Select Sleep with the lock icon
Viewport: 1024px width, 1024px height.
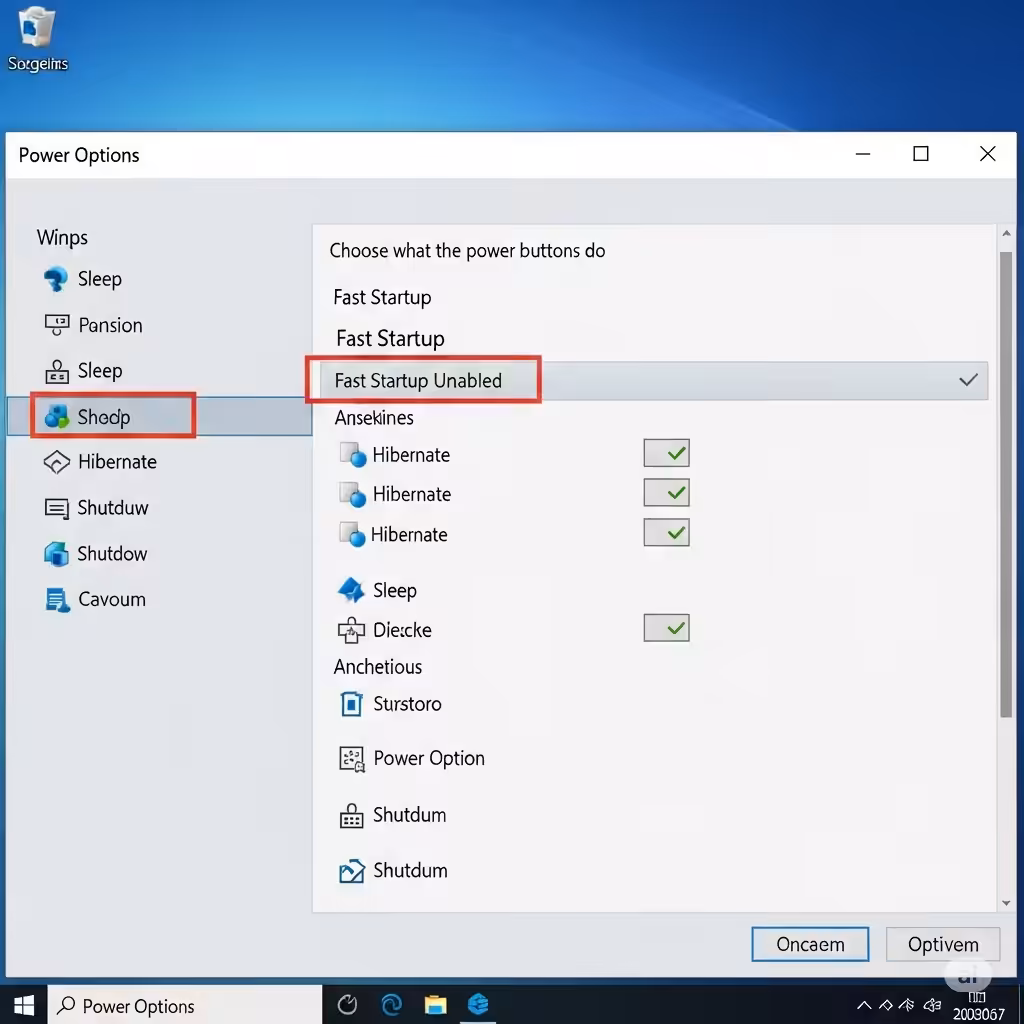83,370
